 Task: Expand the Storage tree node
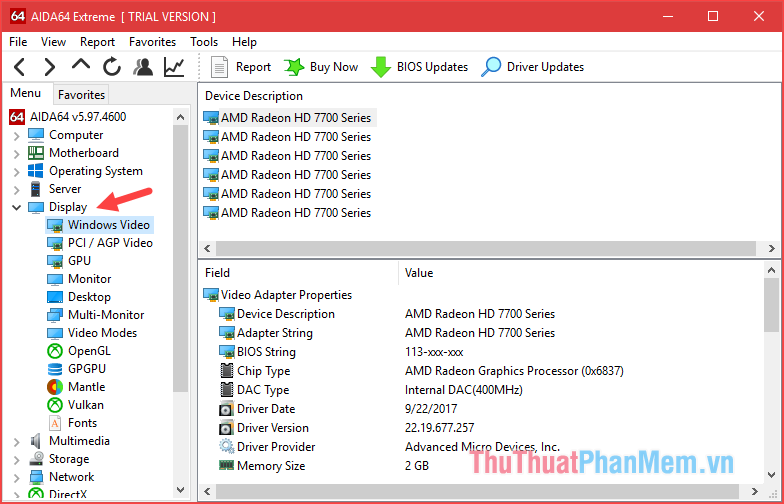tap(16, 460)
